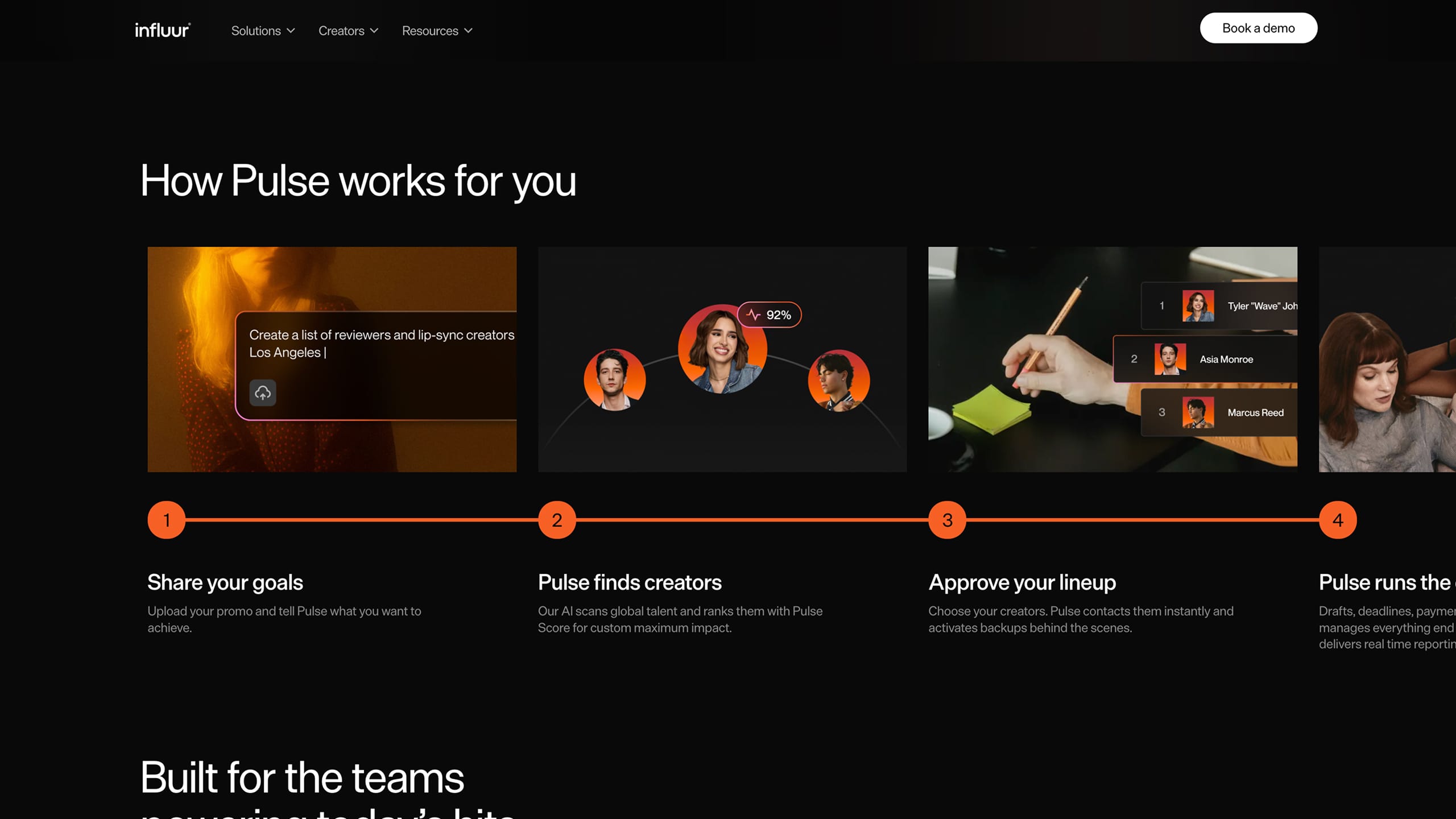Click timeline step 1 marker
The height and width of the screenshot is (819, 1456).
167,520
